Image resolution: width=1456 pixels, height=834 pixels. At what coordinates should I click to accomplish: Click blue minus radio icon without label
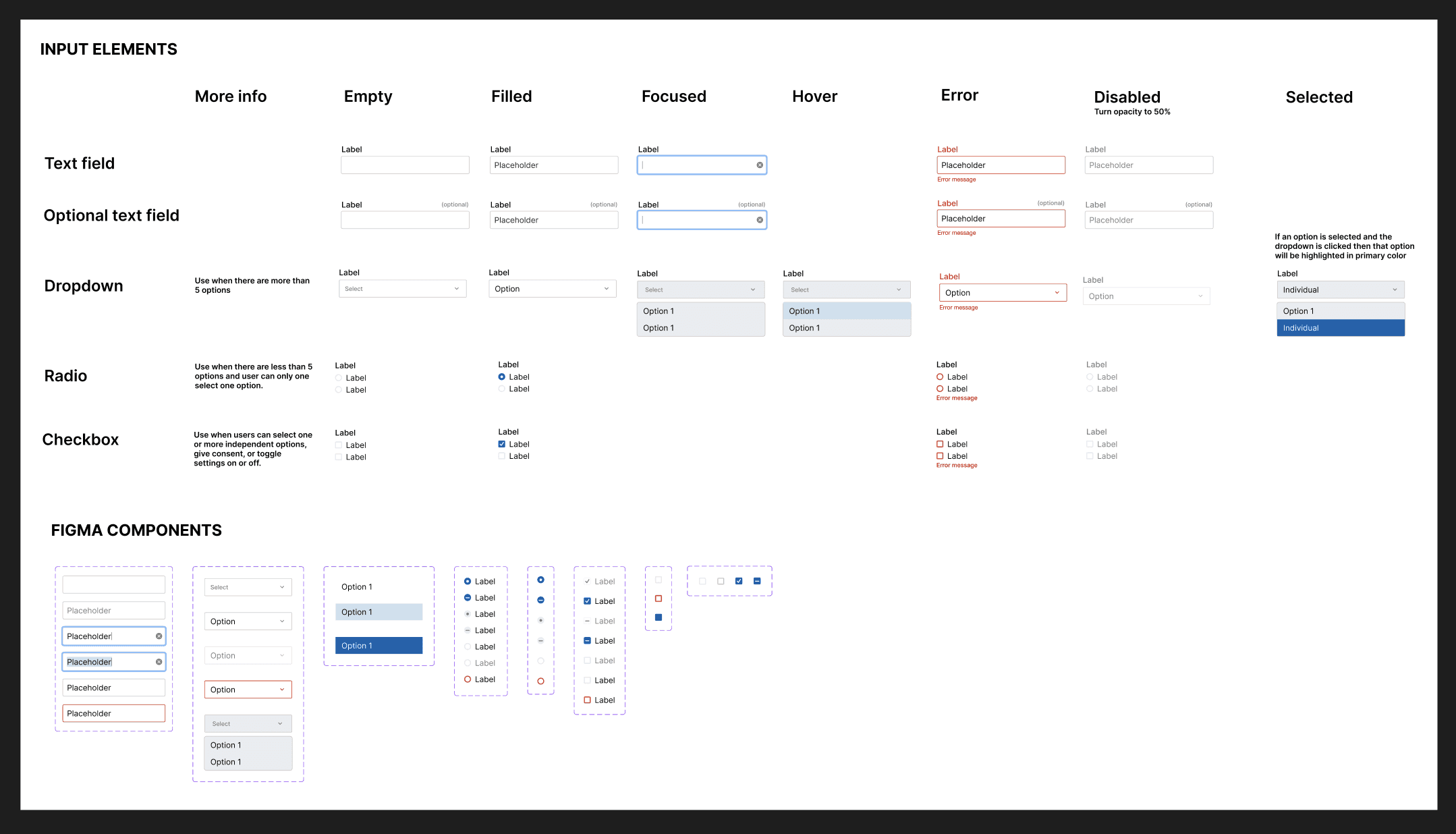coord(540,600)
